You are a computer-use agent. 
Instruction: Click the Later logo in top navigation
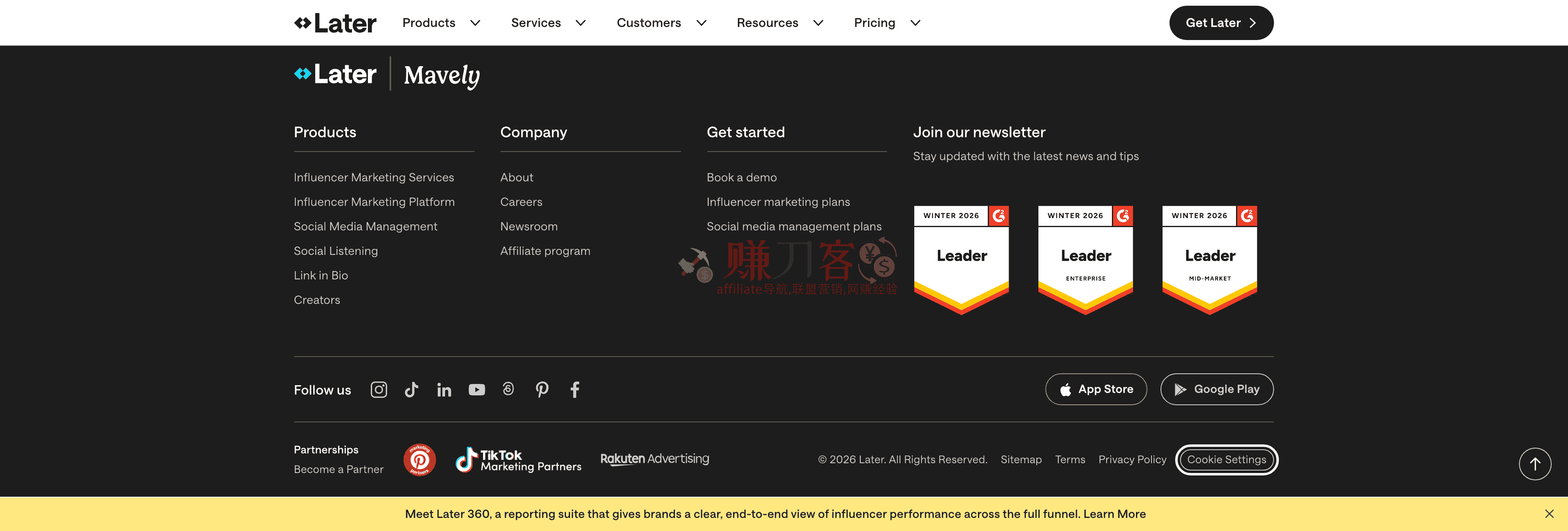335,23
